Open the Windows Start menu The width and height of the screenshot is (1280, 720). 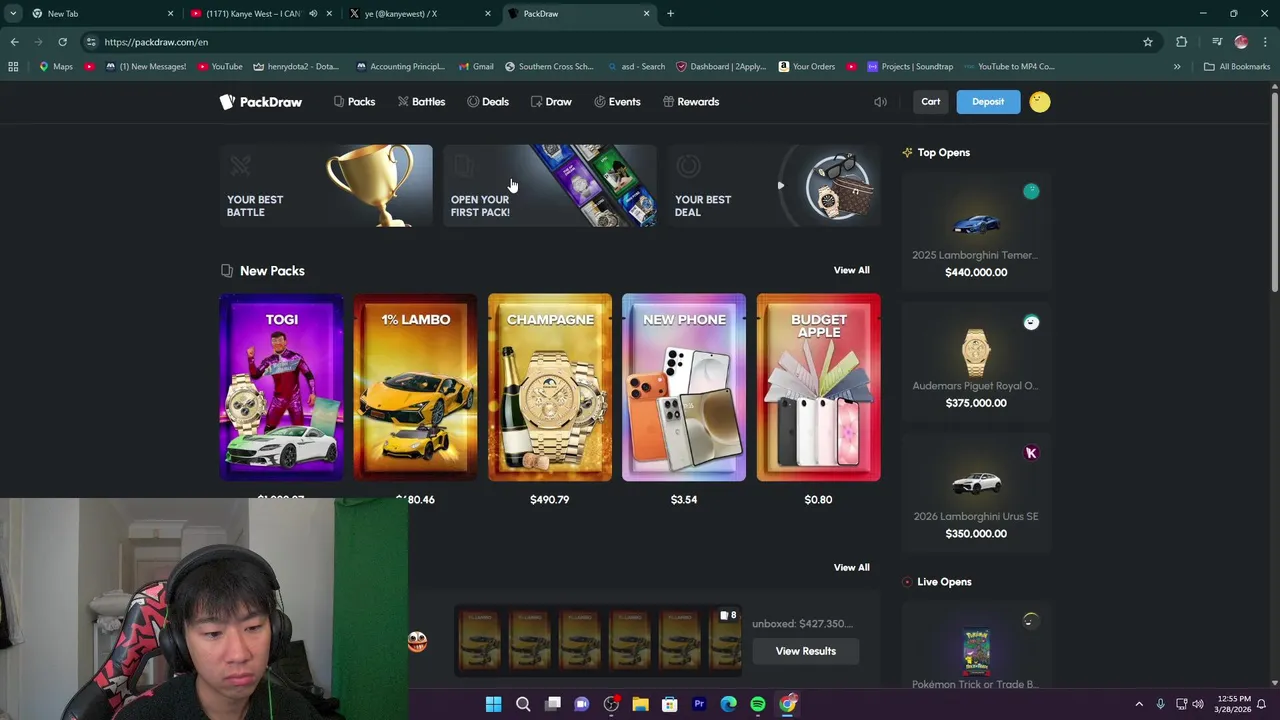click(493, 704)
